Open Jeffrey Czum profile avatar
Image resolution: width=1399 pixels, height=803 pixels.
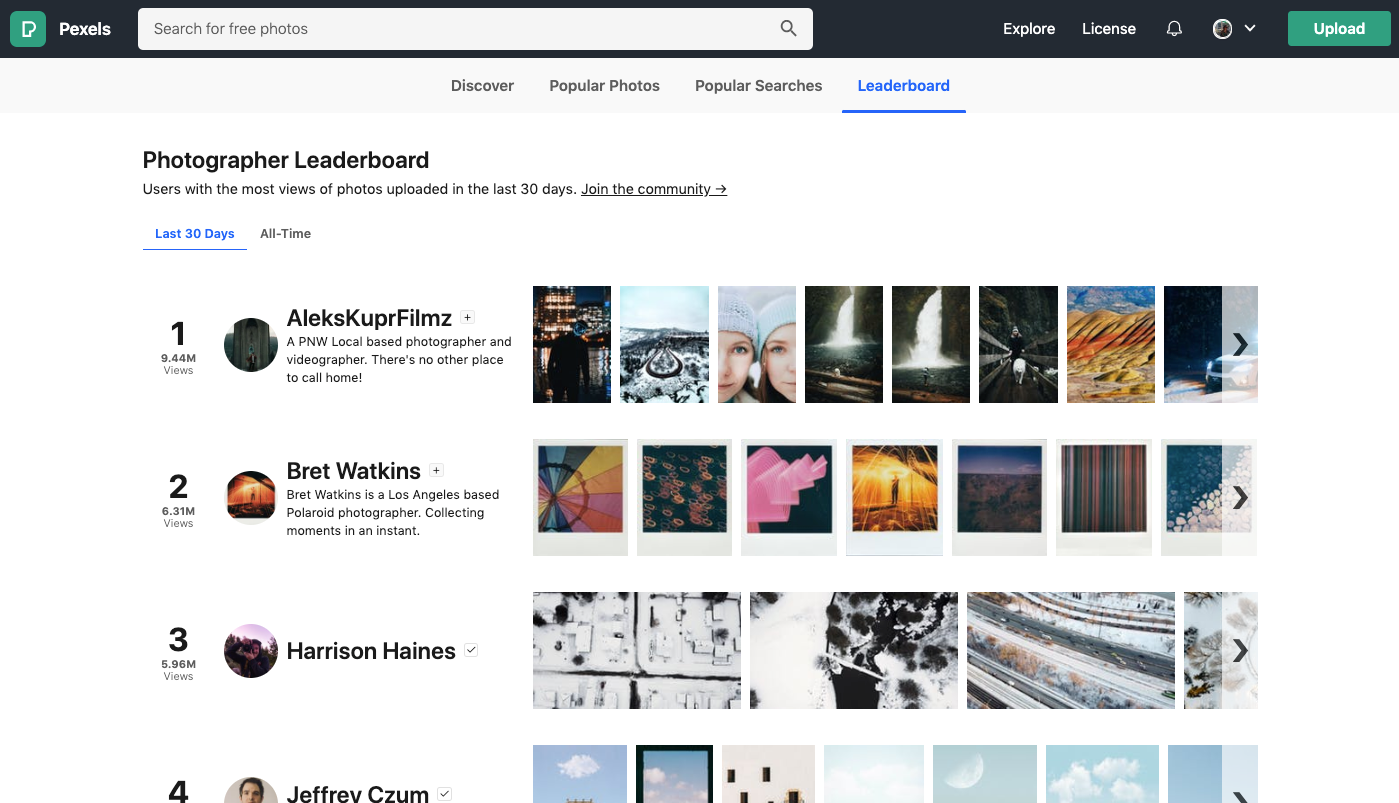[x=251, y=790]
